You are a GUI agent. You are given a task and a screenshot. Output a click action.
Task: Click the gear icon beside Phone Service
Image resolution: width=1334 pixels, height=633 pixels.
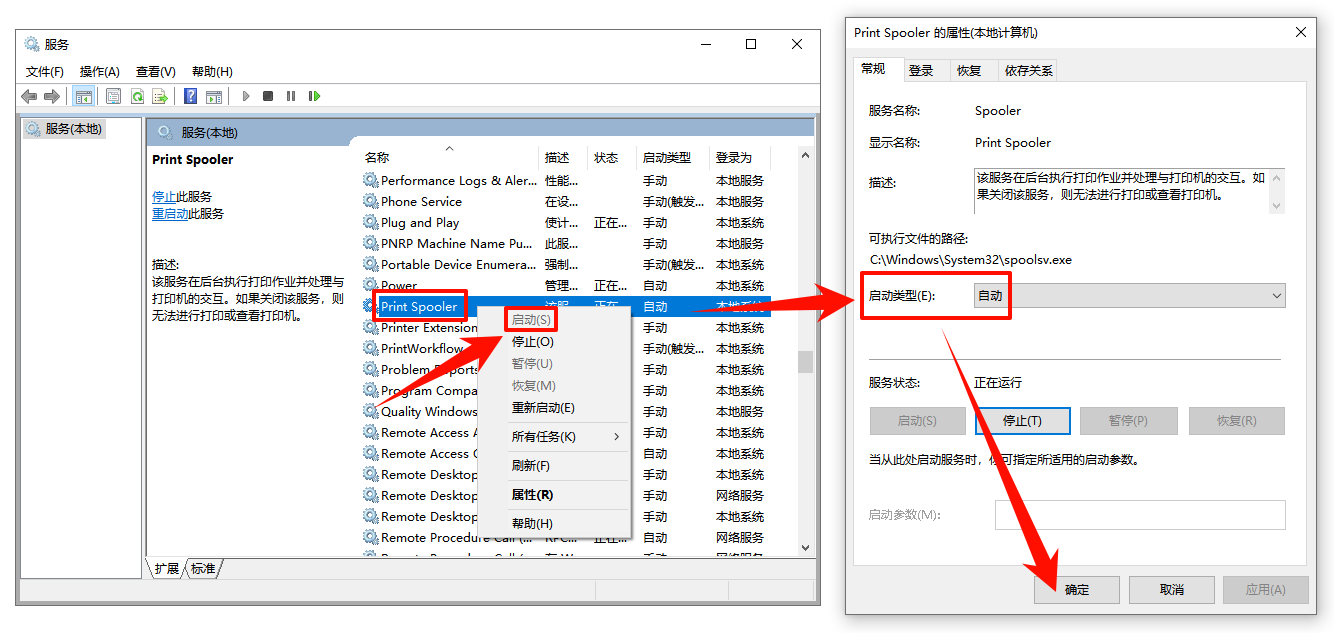(x=371, y=201)
